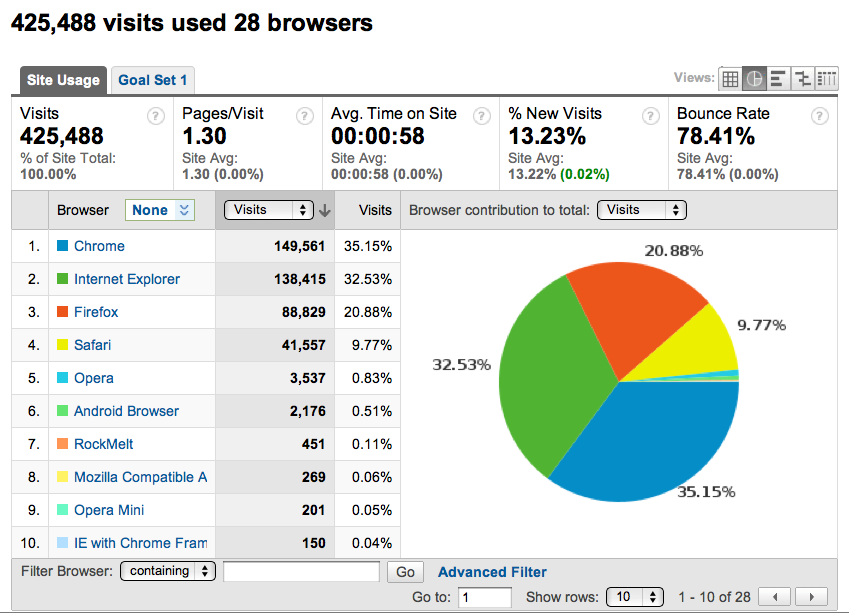Click the blue Chrome color swatch
The width and height of the screenshot is (849, 613).
coord(63,246)
